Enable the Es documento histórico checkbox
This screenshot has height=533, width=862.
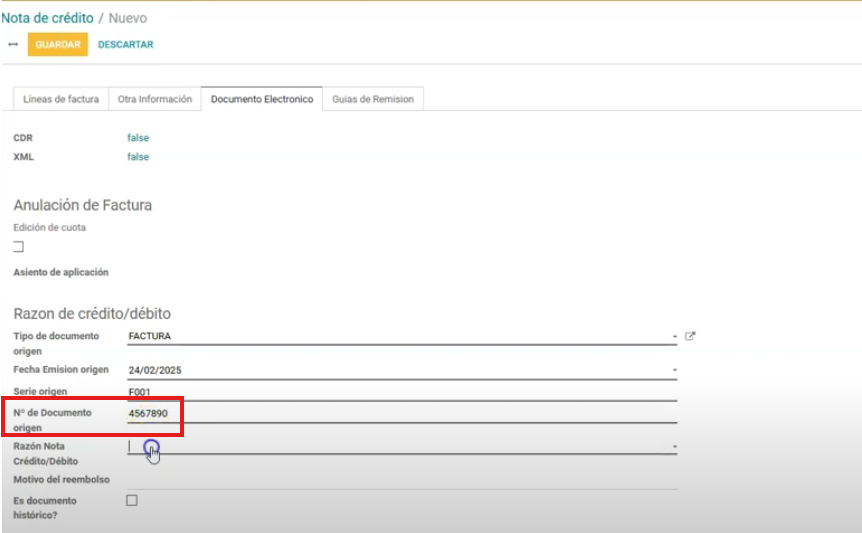click(132, 500)
